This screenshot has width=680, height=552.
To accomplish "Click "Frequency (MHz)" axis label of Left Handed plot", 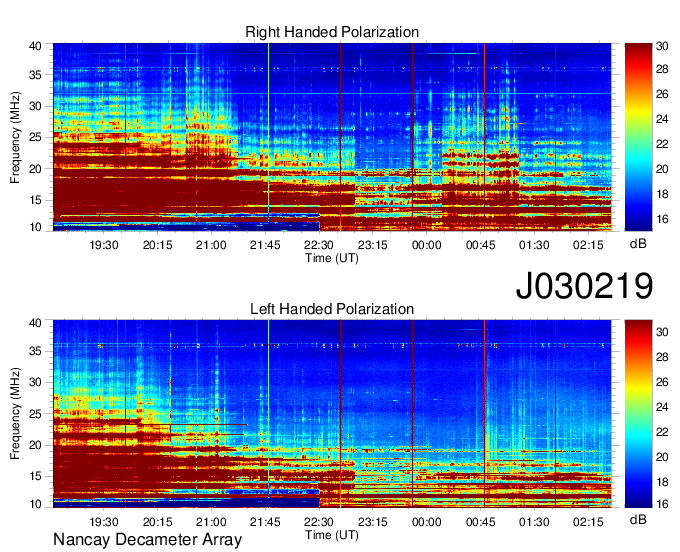I will pyautogui.click(x=15, y=414).
